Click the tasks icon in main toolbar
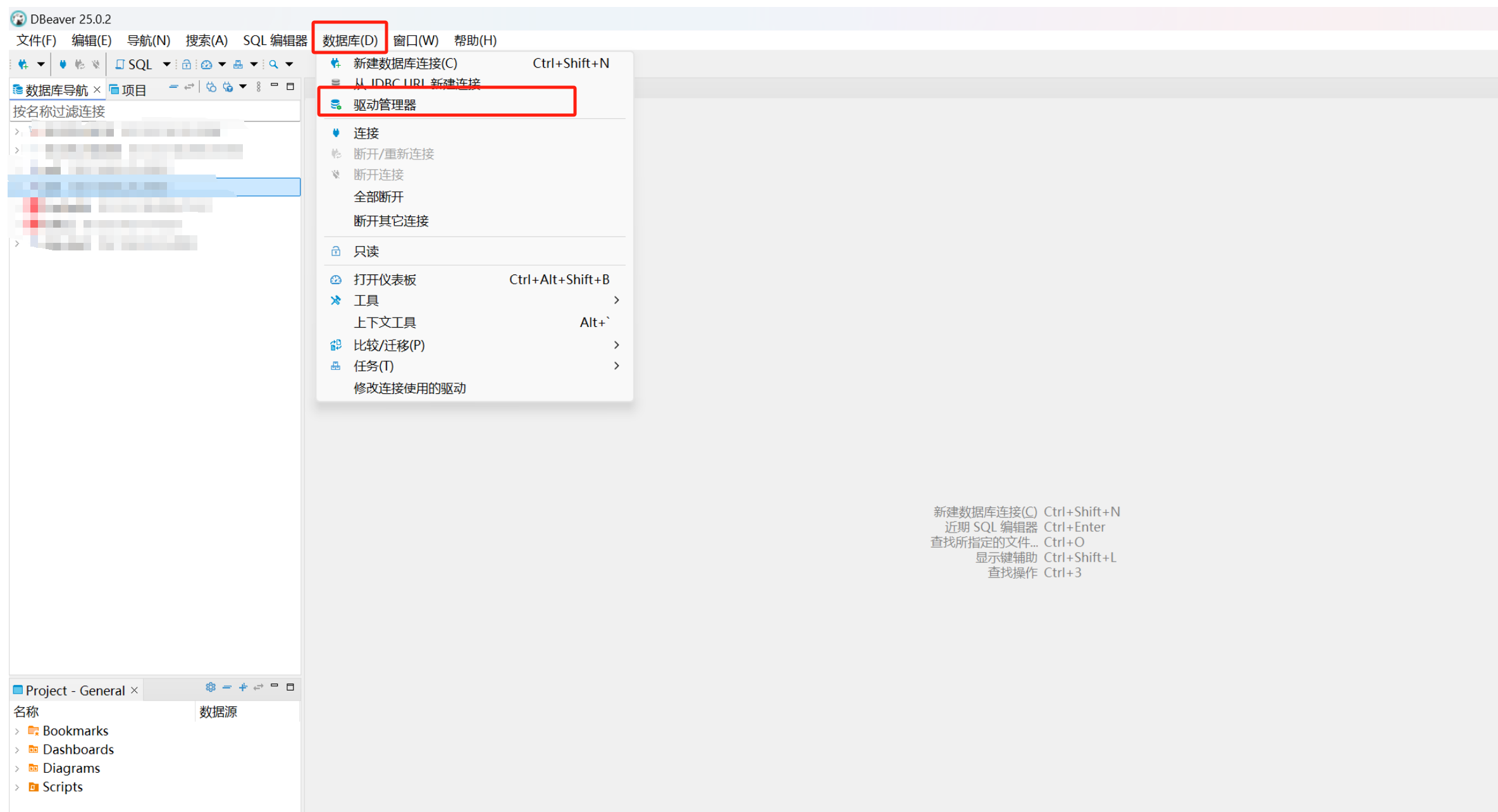The height and width of the screenshot is (812, 1498). (x=238, y=65)
